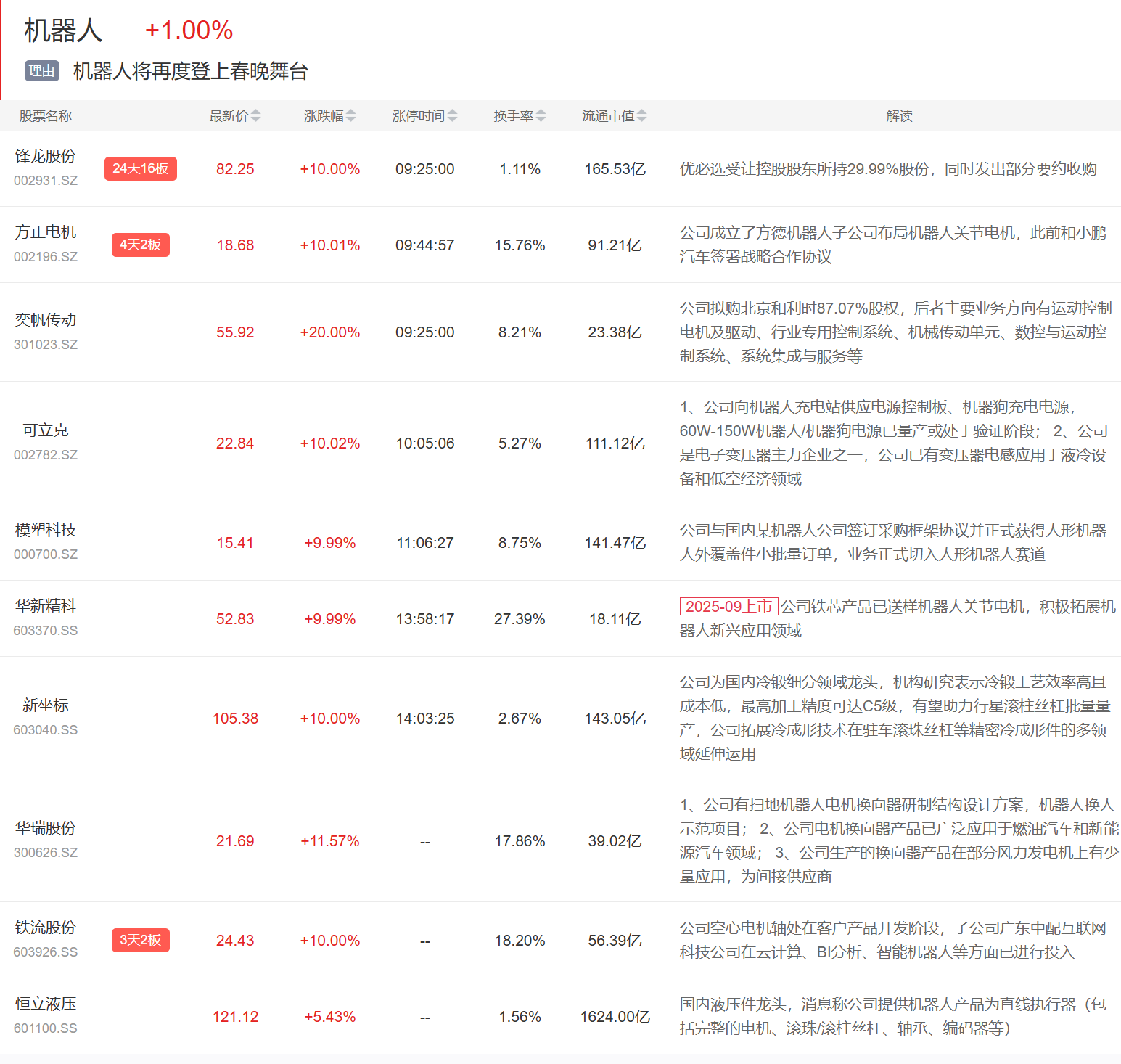1121x1064 pixels.
Task: Select the 奕帆传动 stock name
Action: click(x=46, y=320)
